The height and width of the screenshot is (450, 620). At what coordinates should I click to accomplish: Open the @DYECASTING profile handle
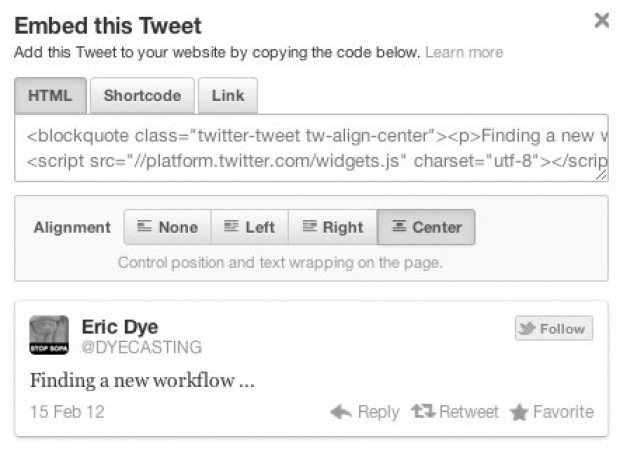pos(142,347)
